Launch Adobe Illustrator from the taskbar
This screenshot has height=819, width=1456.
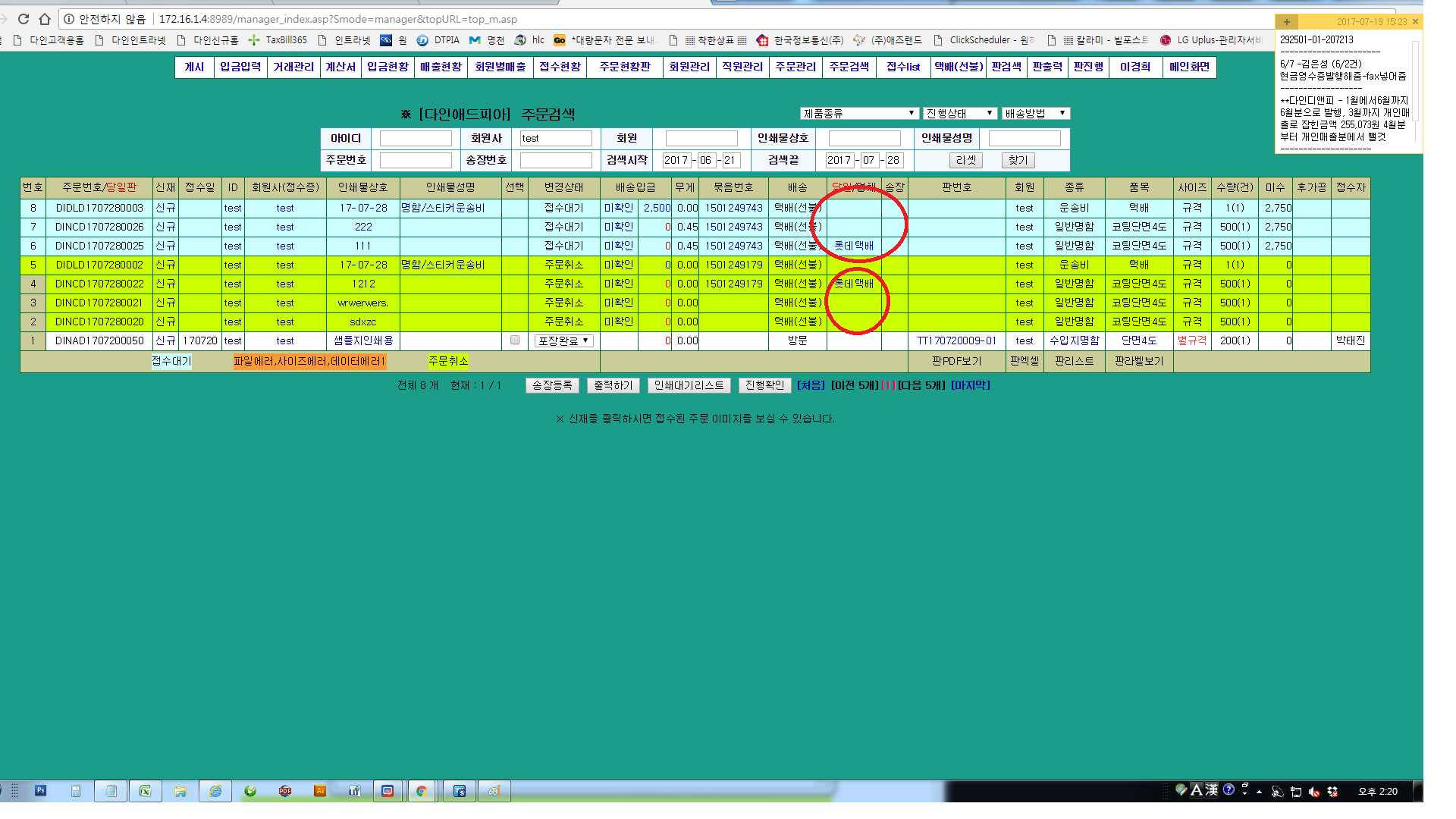(319, 791)
